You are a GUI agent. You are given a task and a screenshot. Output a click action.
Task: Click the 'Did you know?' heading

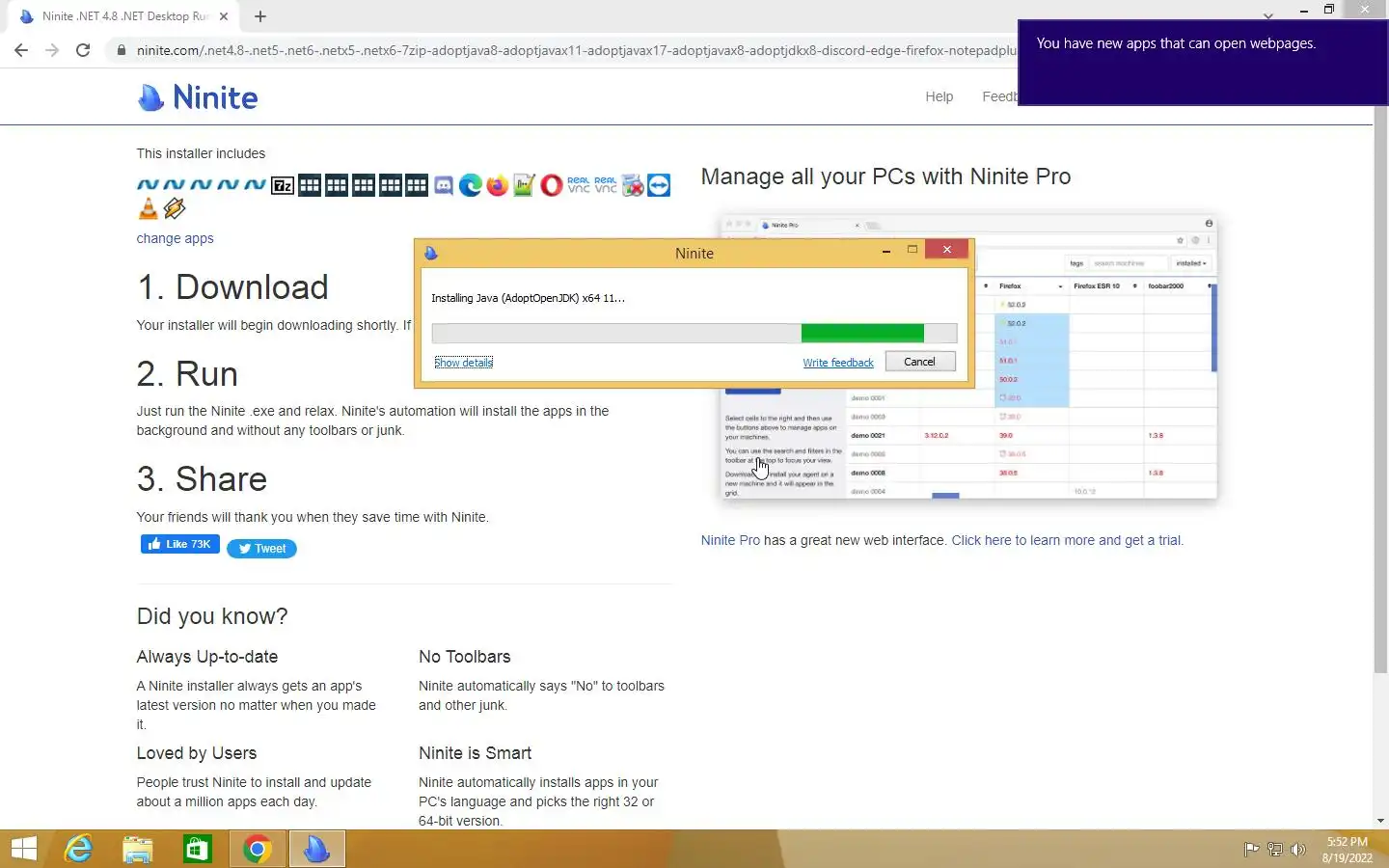click(x=212, y=616)
